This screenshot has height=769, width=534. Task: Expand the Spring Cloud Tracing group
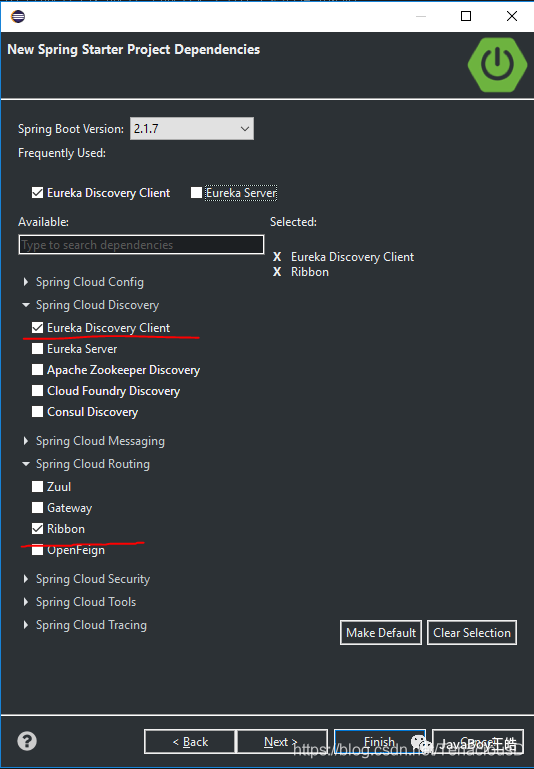[25, 625]
